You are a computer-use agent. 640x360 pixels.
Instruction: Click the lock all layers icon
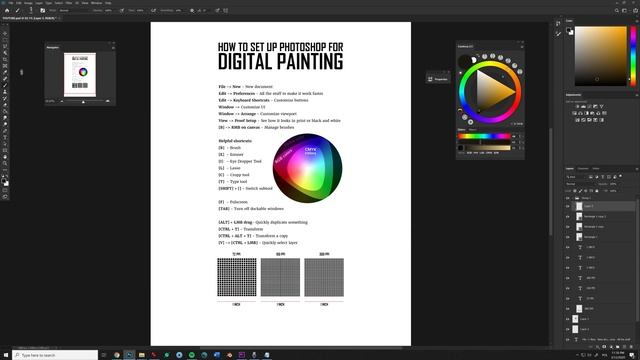coord(597,191)
